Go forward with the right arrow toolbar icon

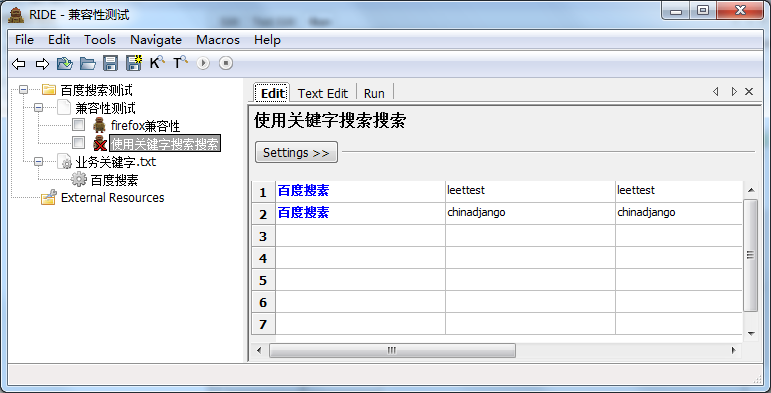click(x=42, y=63)
